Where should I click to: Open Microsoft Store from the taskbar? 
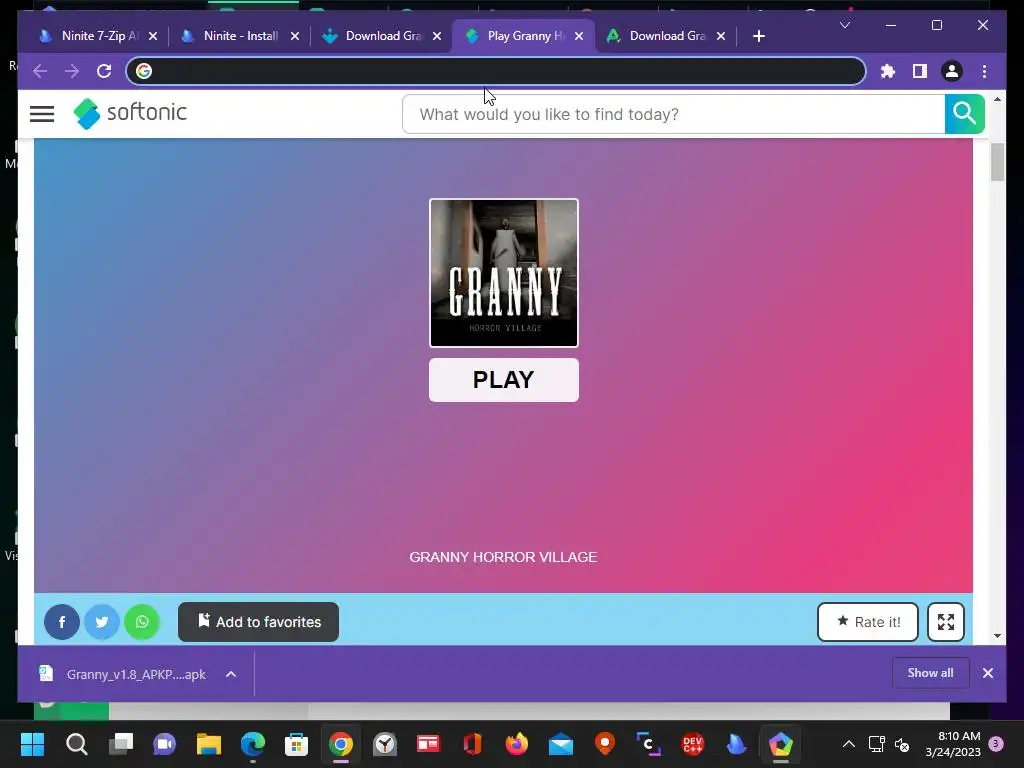tap(296, 744)
